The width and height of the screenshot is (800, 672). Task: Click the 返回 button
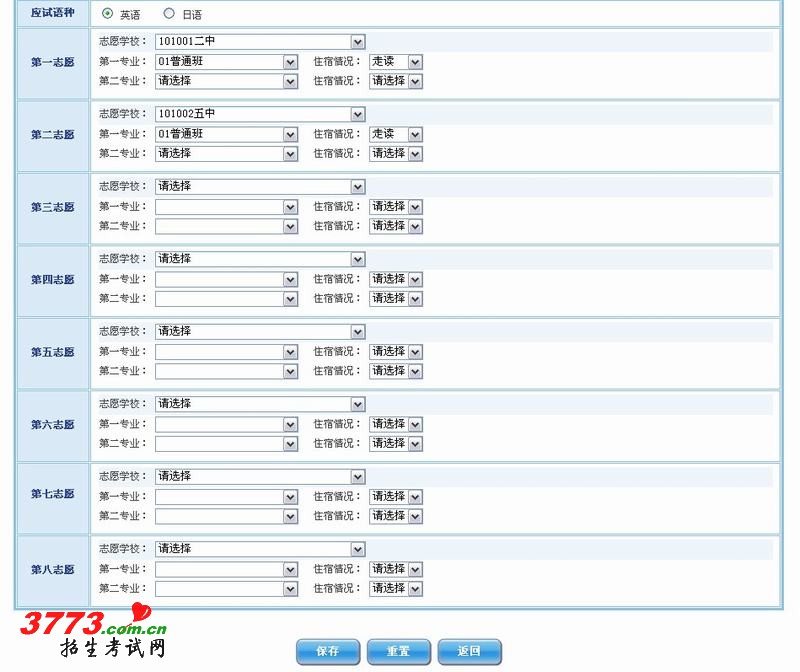pyautogui.click(x=469, y=651)
